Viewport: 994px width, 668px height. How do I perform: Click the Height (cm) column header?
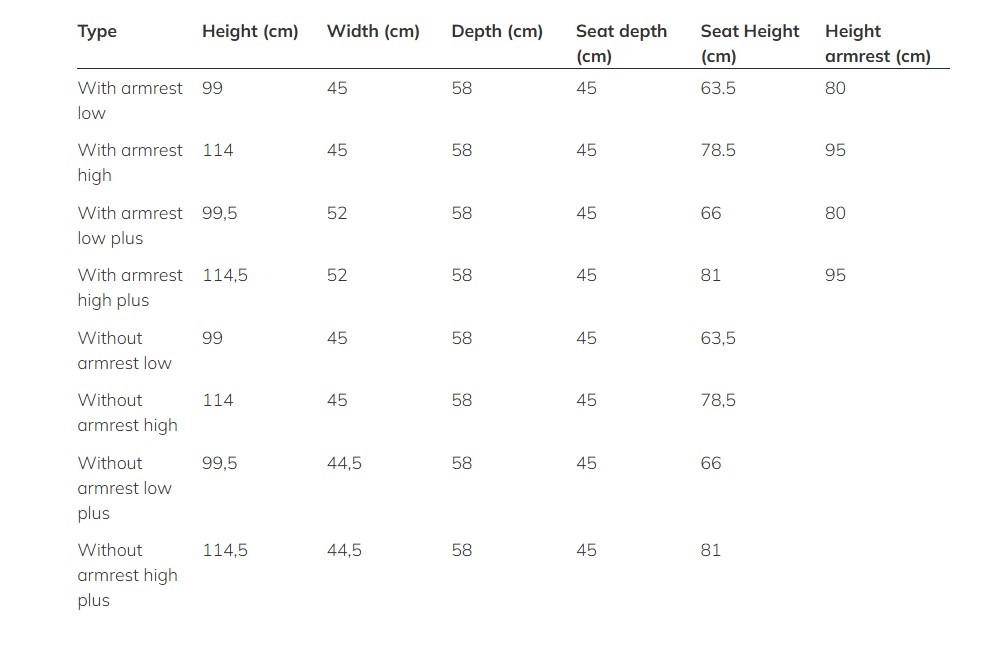pos(250,31)
